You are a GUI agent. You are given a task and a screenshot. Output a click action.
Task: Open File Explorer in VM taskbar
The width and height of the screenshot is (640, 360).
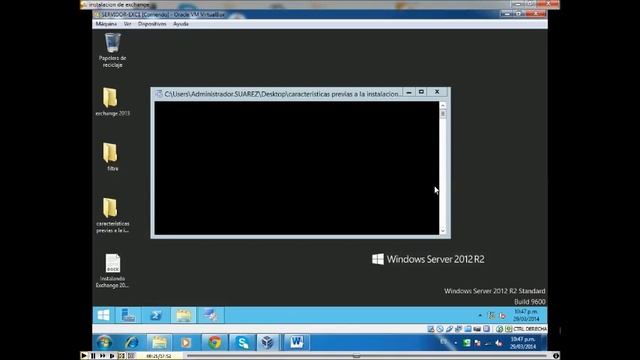183,315
